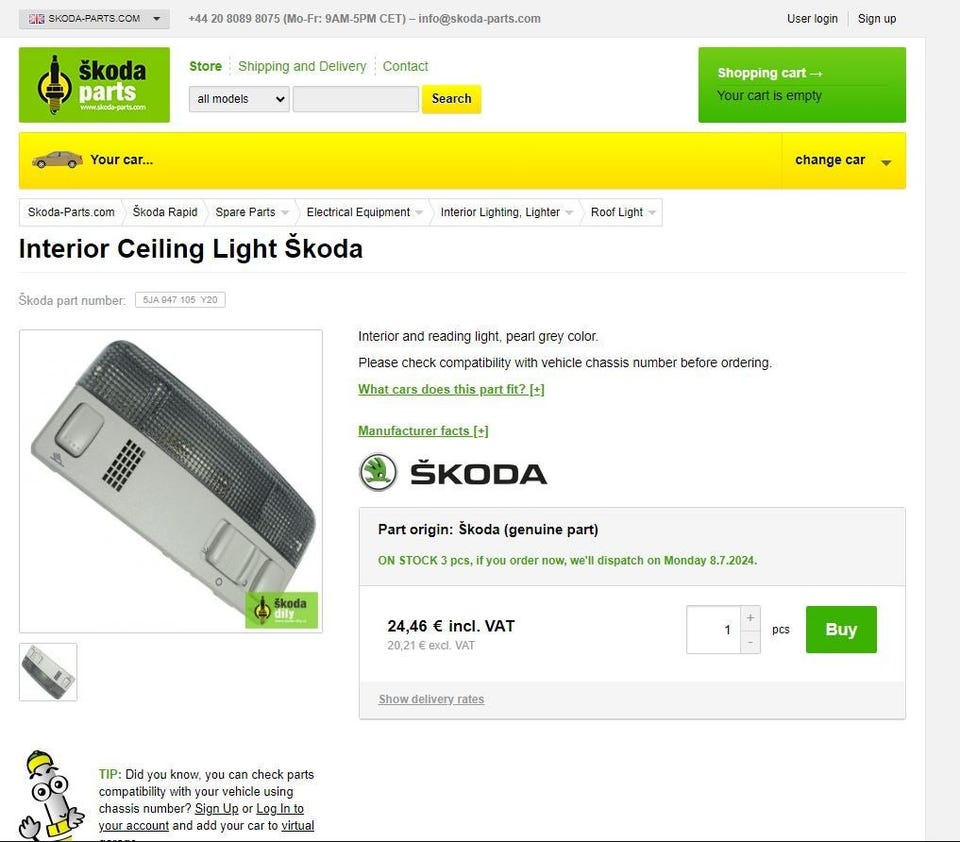Click into the parts search text field

point(356,99)
